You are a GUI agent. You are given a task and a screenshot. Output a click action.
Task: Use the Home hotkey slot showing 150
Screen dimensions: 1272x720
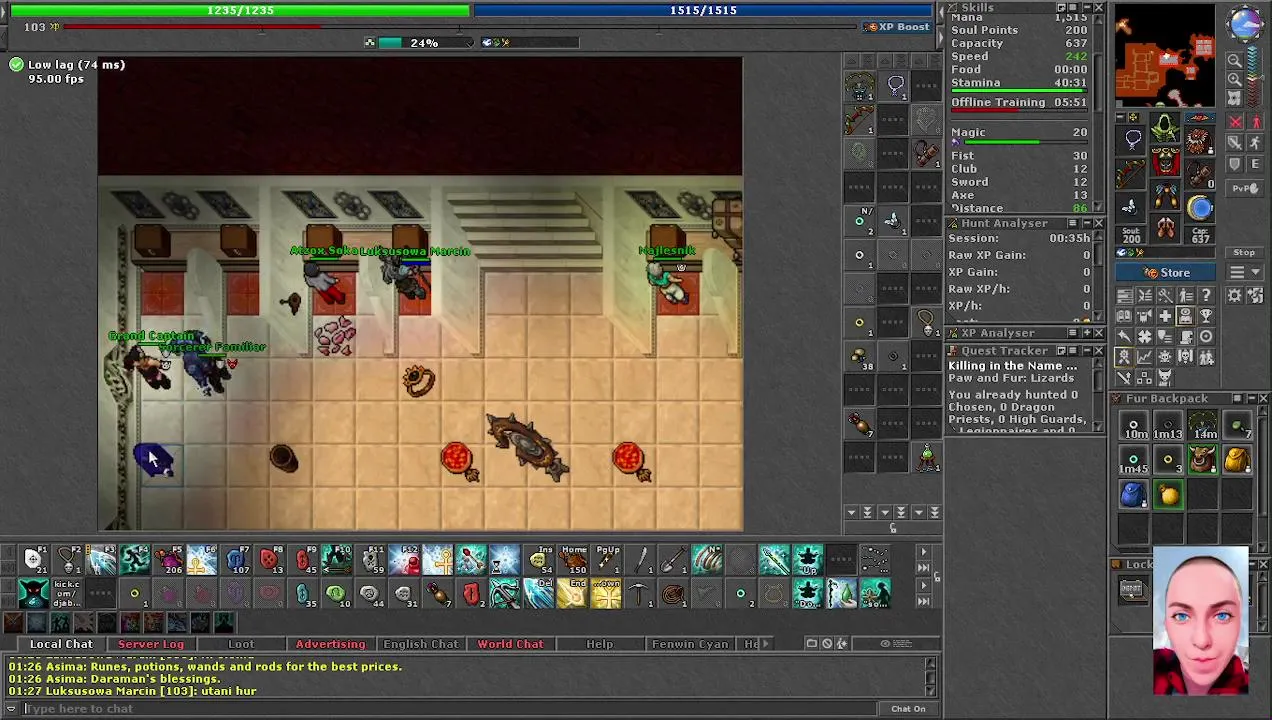pos(572,559)
